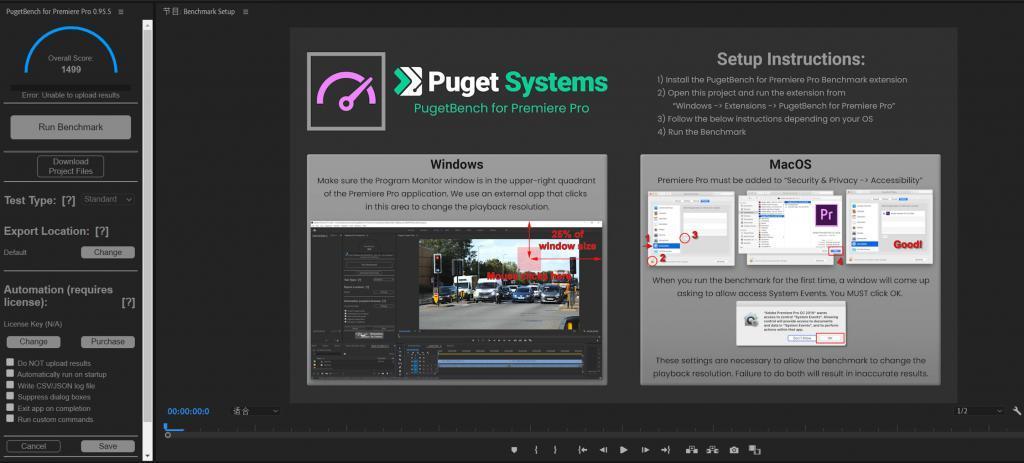The height and width of the screenshot is (463, 1024).
Task: Click Change for Export Location
Action: pos(108,252)
